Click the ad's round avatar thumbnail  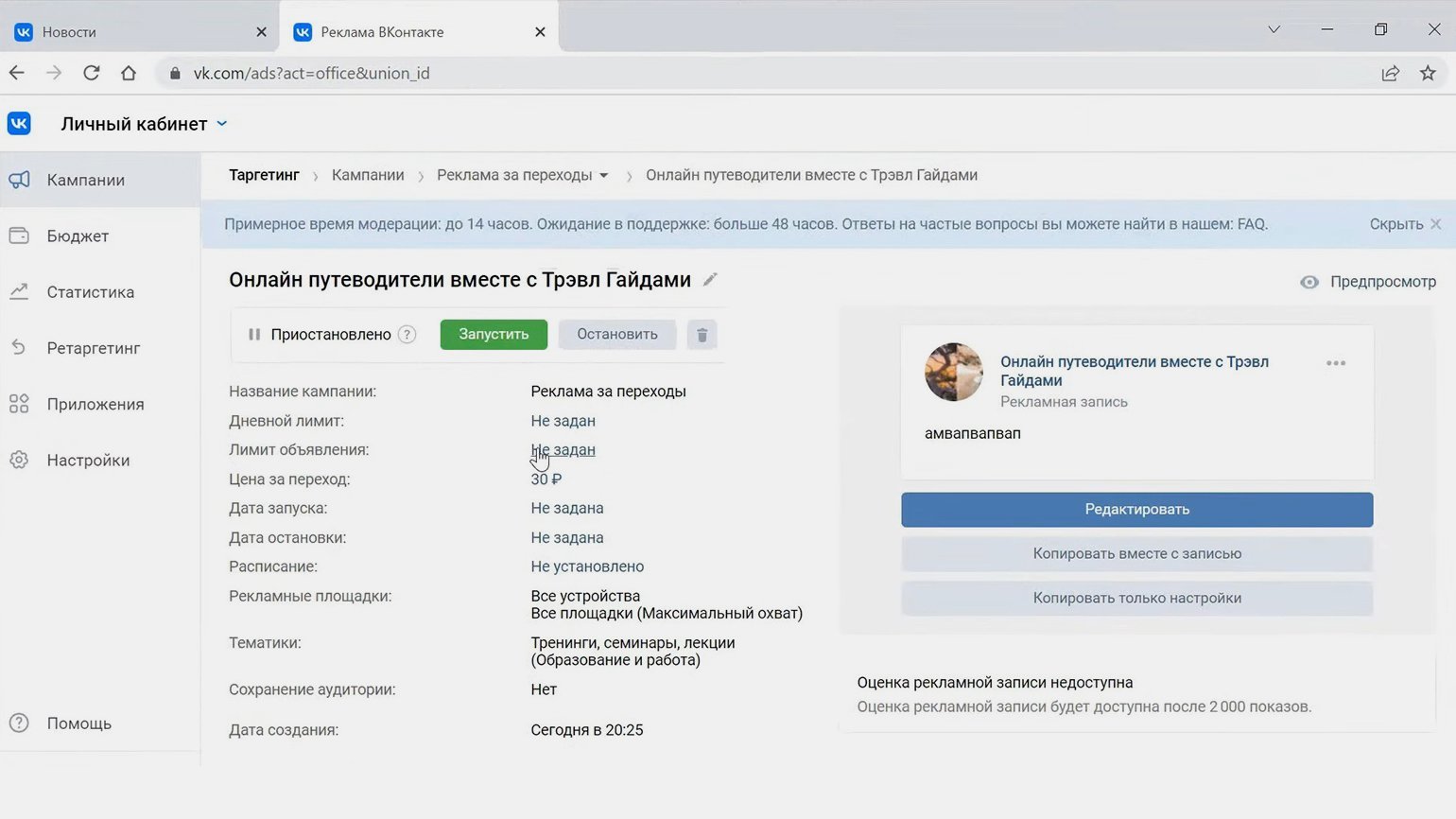953,372
